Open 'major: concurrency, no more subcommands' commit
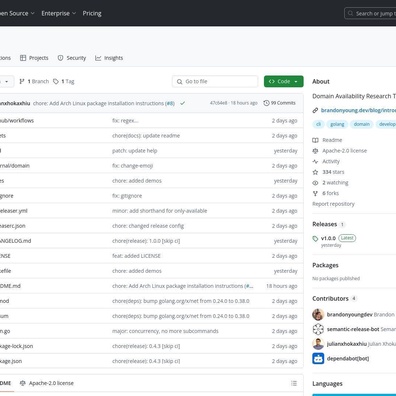Viewport: 396px width, 396px height. tap(165, 331)
